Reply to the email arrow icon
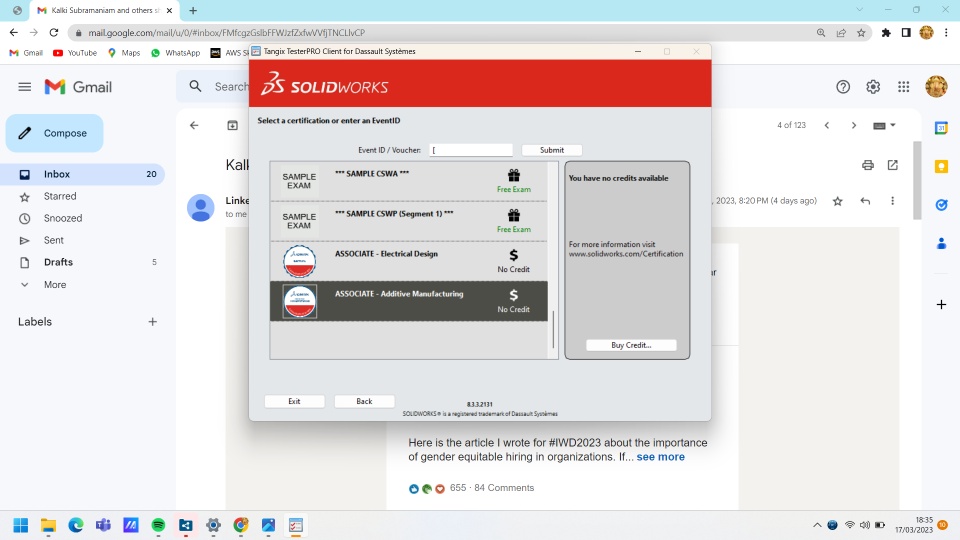This screenshot has width=960, height=540. [x=865, y=201]
